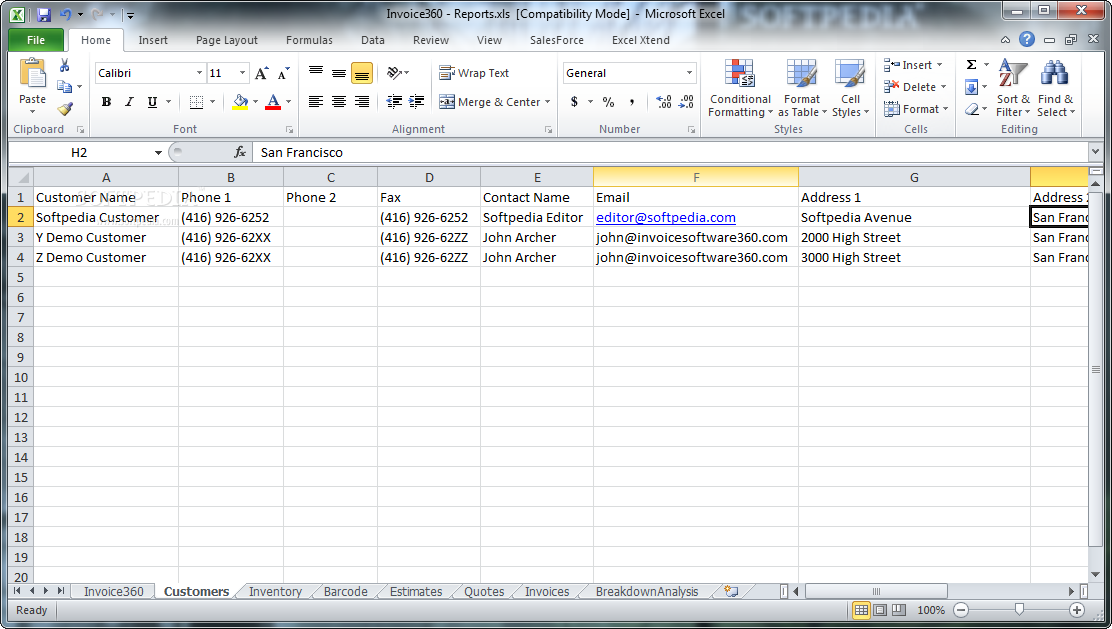Open the font size dropdown
The height and width of the screenshot is (629, 1112).
[x=243, y=73]
